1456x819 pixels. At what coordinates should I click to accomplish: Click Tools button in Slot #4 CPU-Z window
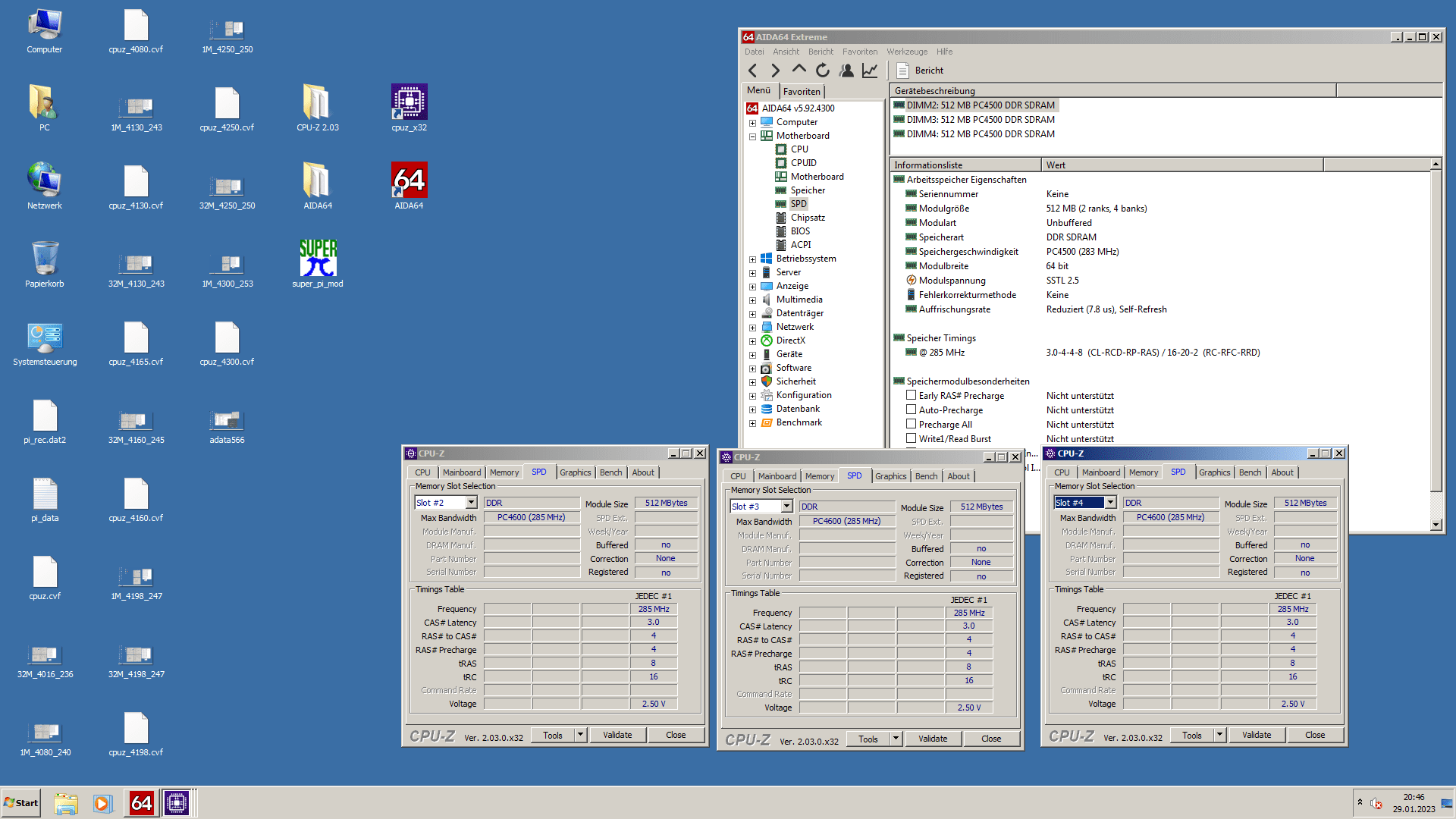tap(1191, 735)
